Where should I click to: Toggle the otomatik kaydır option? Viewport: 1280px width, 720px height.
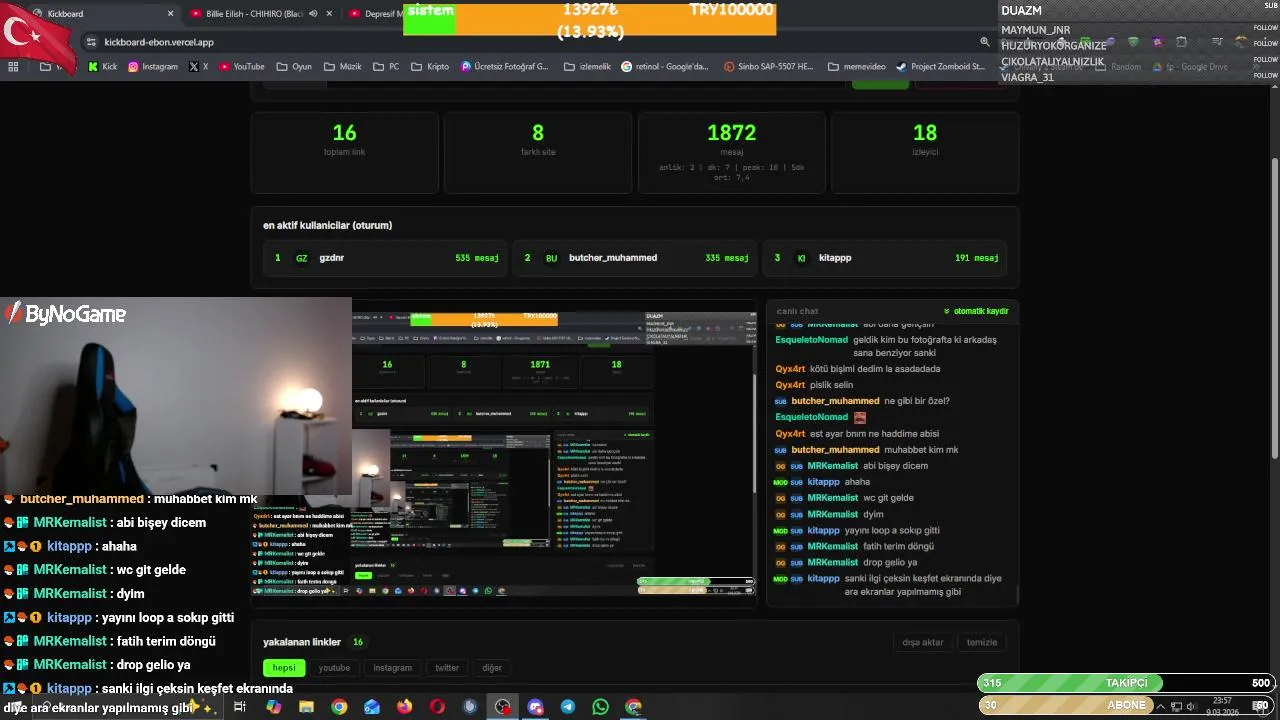pos(975,311)
